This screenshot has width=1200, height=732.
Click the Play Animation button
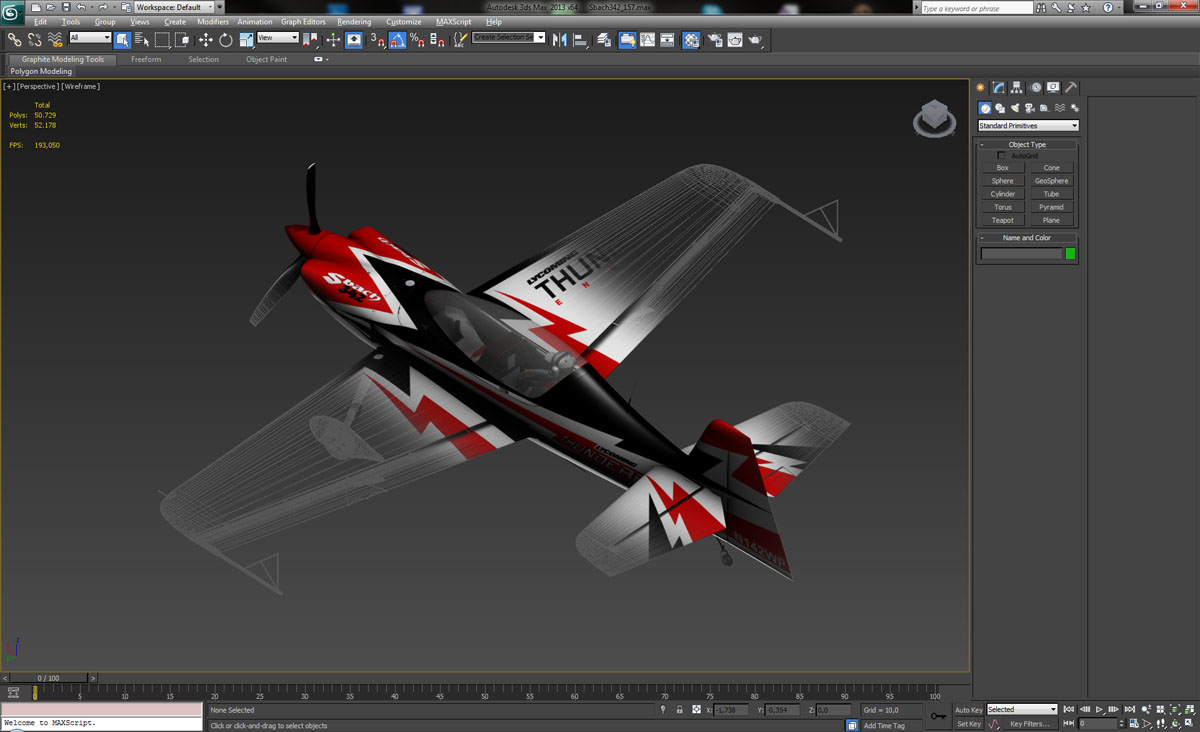click(x=1099, y=709)
